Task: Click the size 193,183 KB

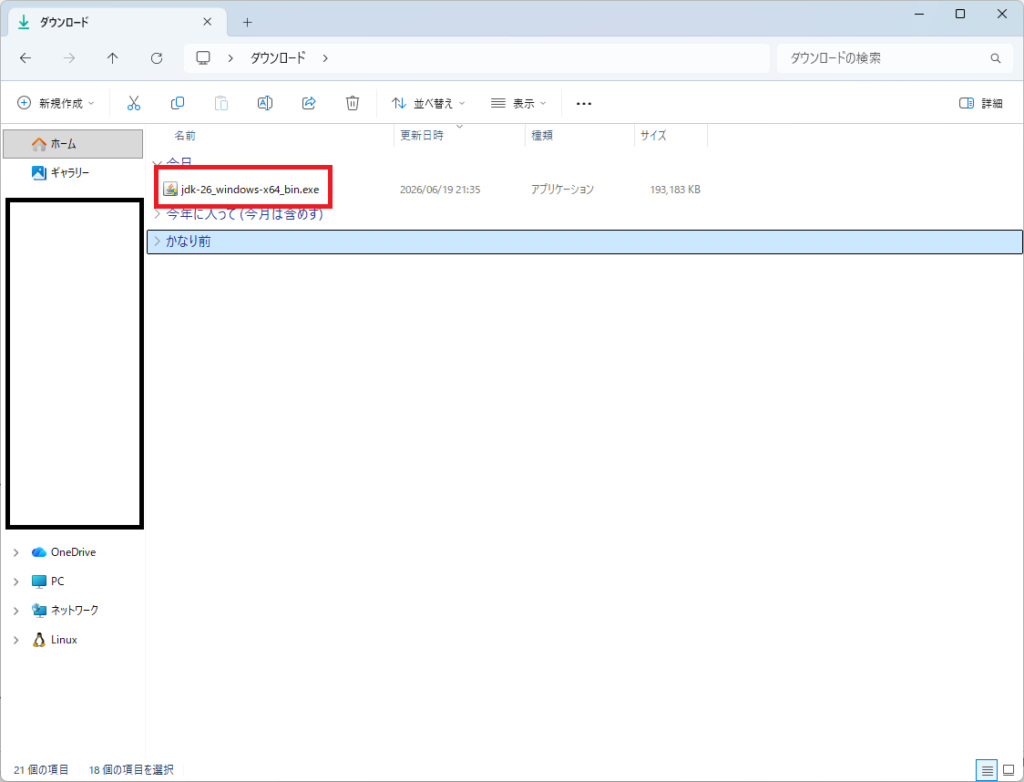Action: click(675, 189)
